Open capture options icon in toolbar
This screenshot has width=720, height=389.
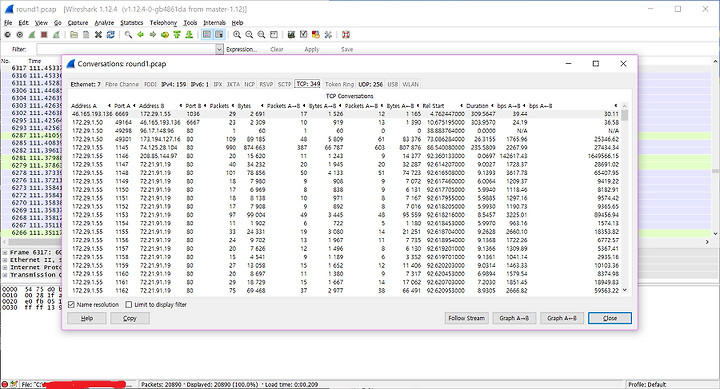(x=20, y=34)
